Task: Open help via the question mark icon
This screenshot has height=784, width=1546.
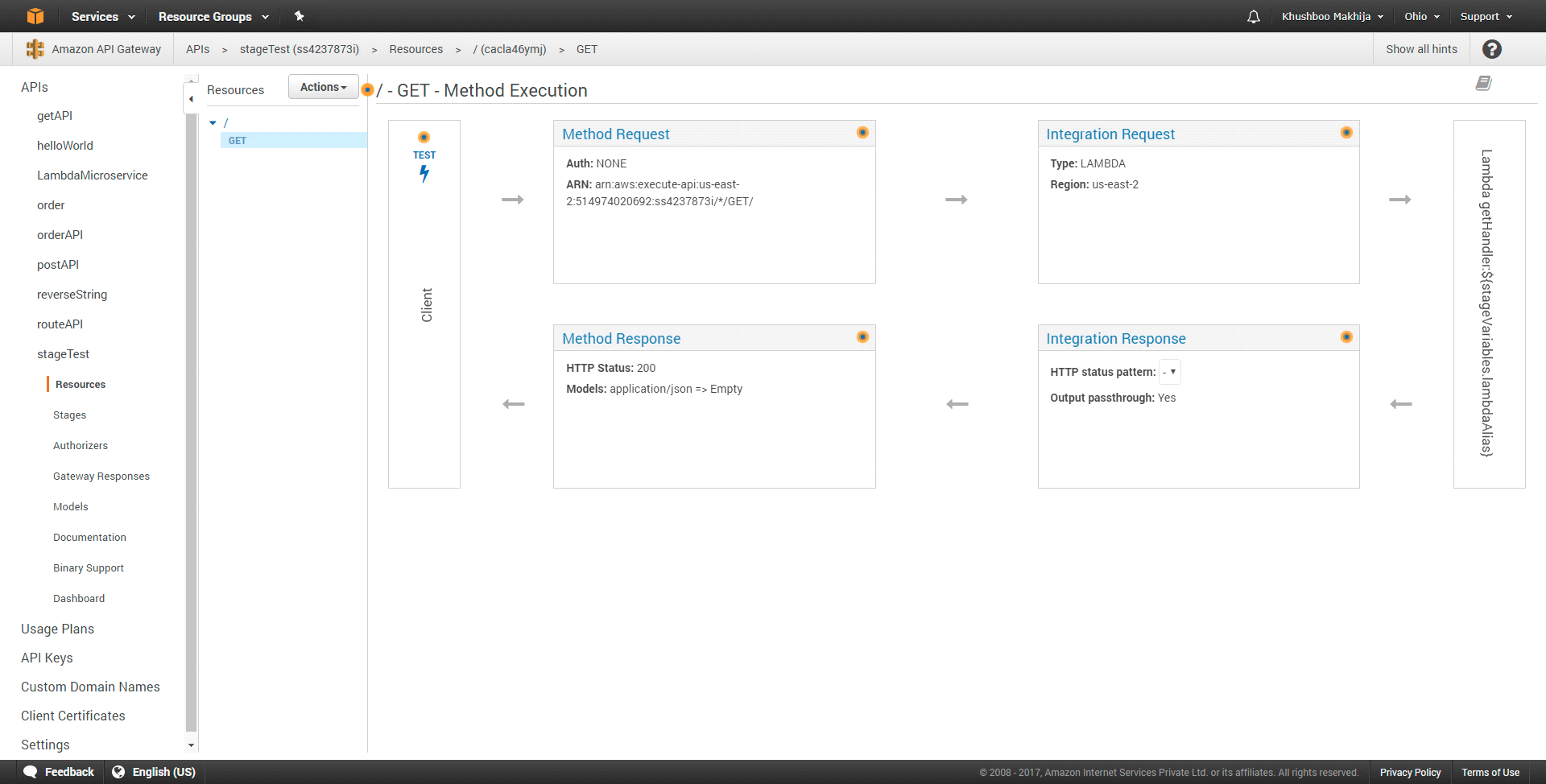Action: click(x=1492, y=49)
